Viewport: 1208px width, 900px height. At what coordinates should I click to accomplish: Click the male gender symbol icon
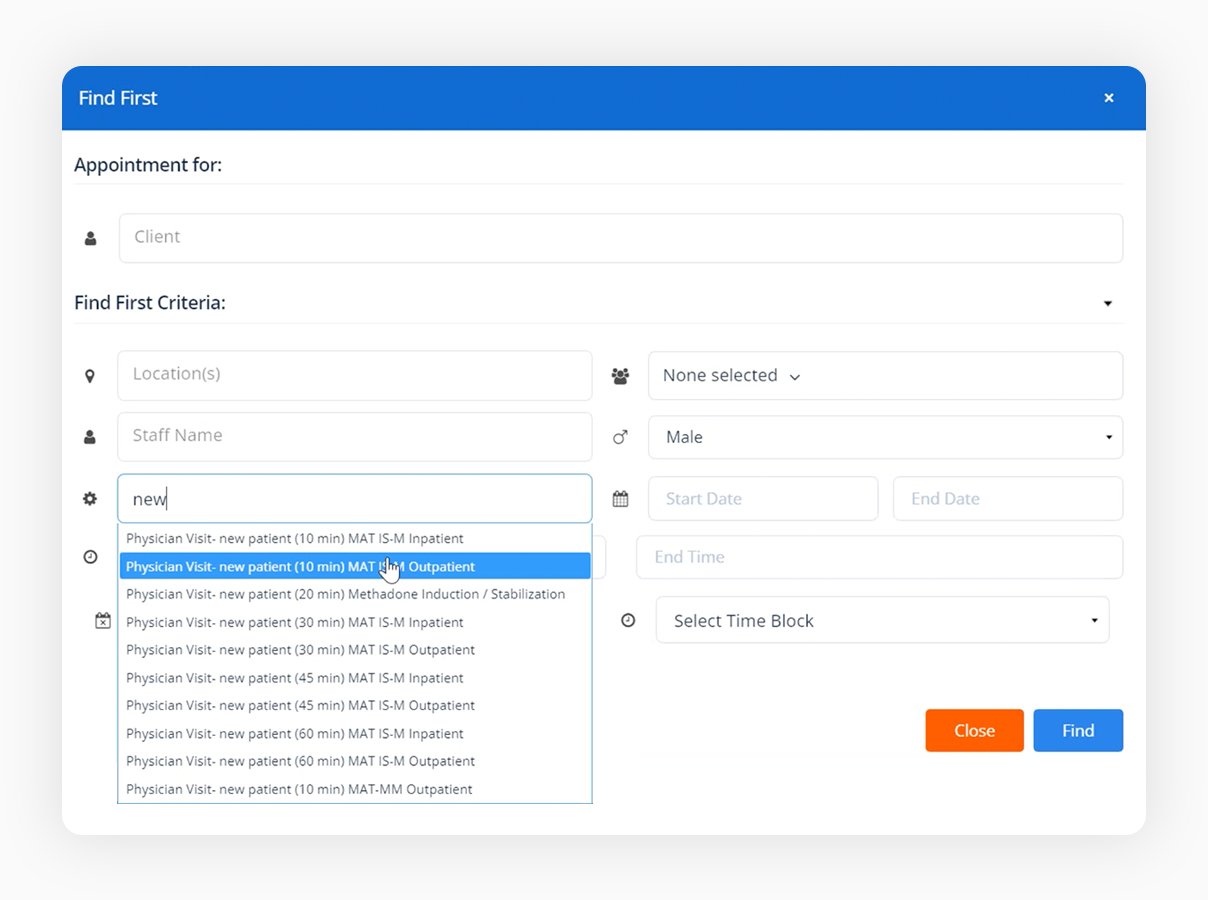pyautogui.click(x=621, y=437)
